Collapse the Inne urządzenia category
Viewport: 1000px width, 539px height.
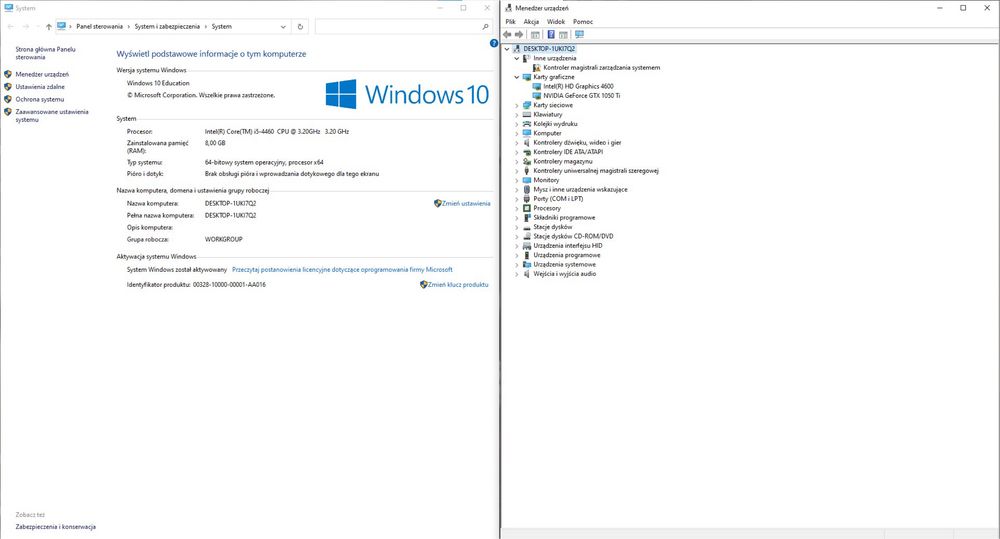[x=517, y=58]
